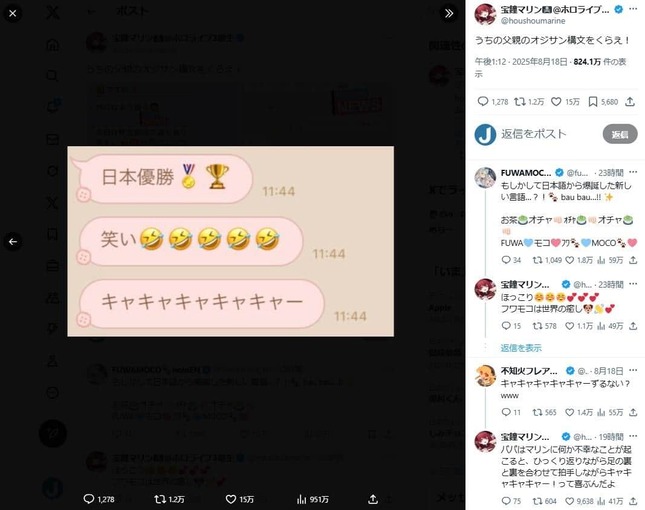Viewport: 645px width, 510px height.
Task: Like the main post heart icon
Action: 556,102
